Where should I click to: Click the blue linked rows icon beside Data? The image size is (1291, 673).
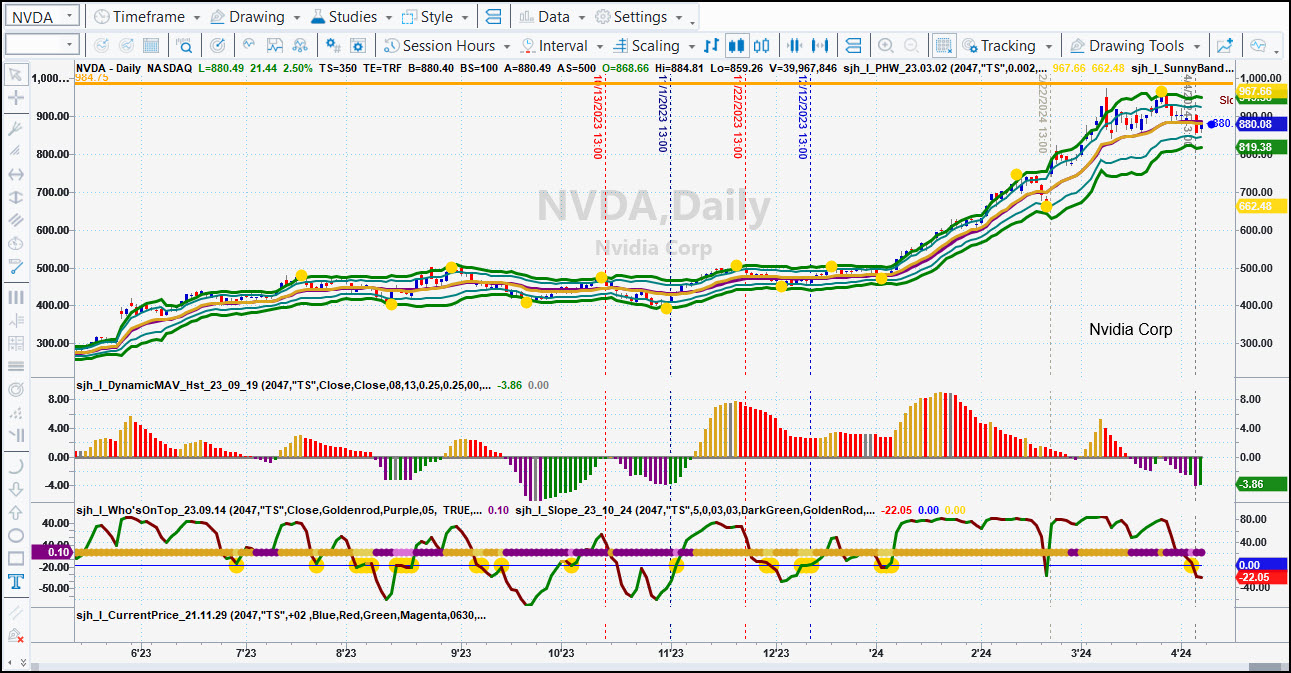(x=492, y=17)
